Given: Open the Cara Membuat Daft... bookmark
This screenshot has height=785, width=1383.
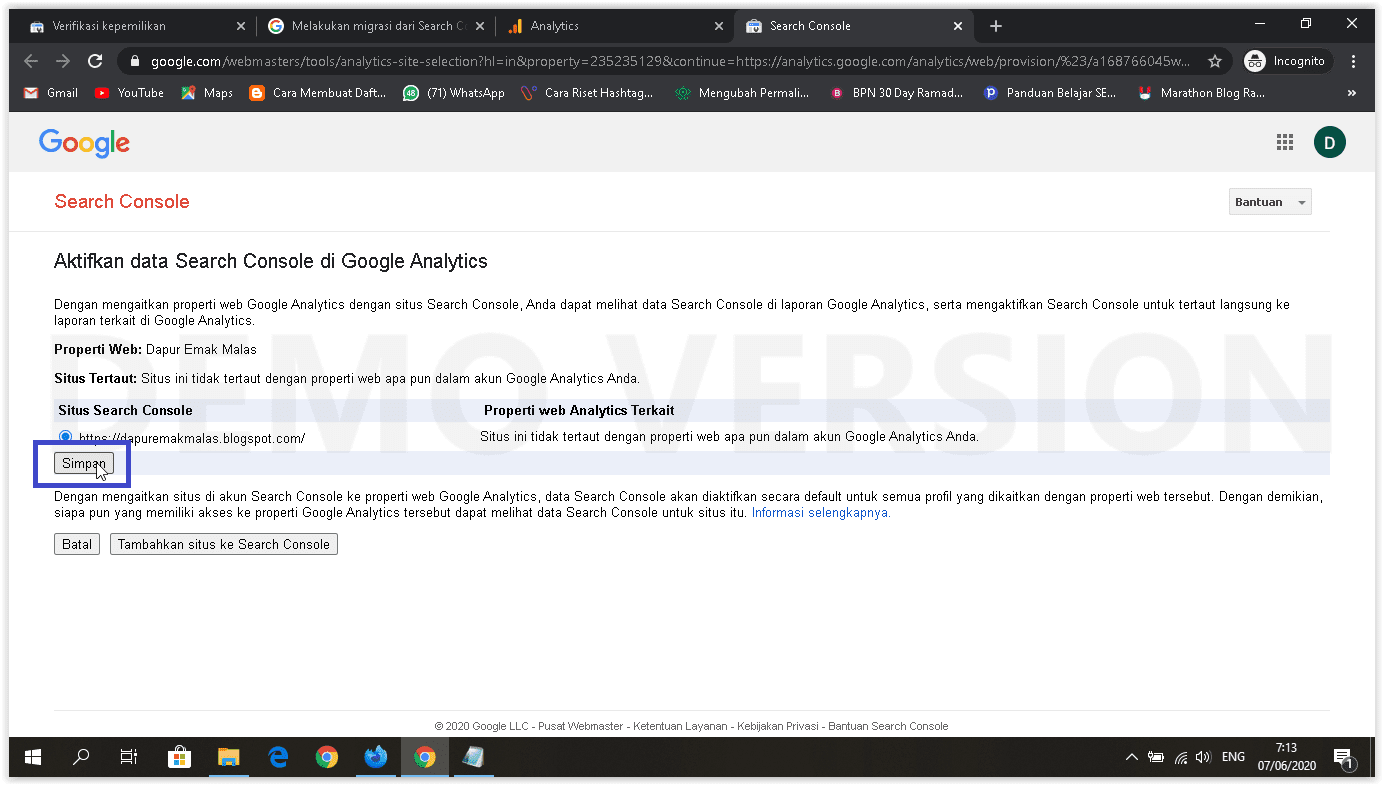Looking at the screenshot, I should [318, 93].
